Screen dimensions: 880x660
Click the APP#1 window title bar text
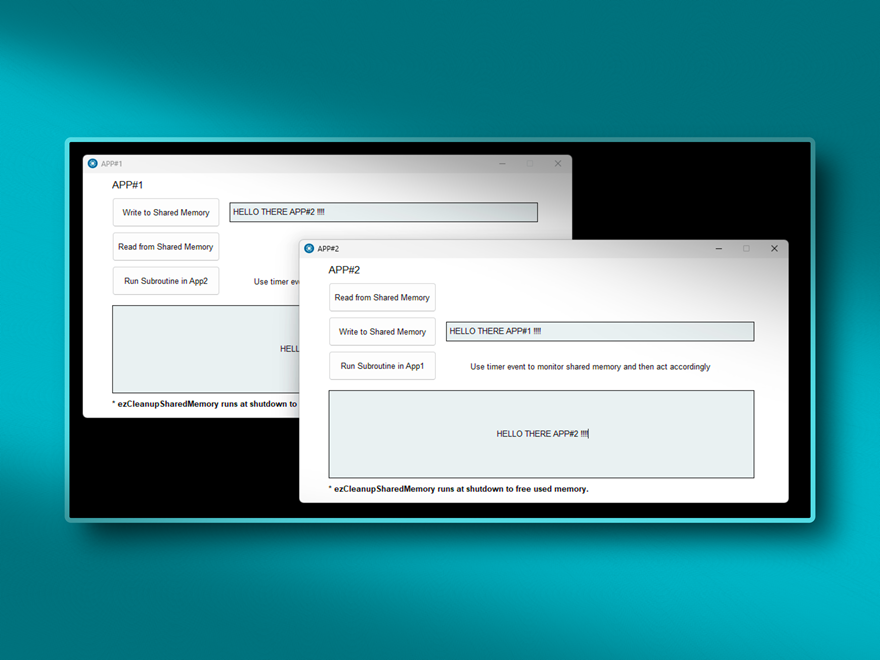click(x=112, y=164)
